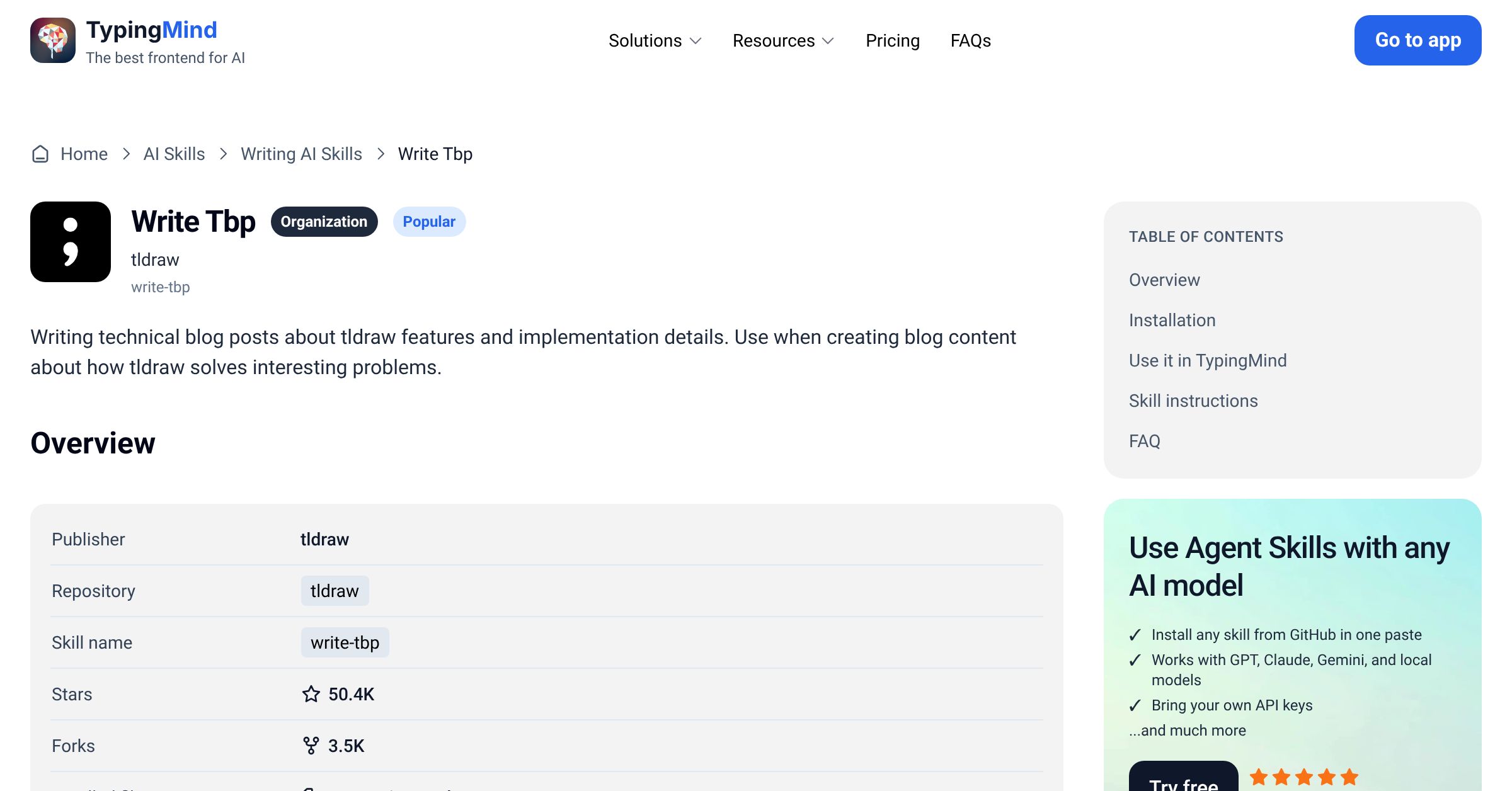Click the star icon beside 50.4K
The height and width of the screenshot is (791, 1512).
(311, 694)
